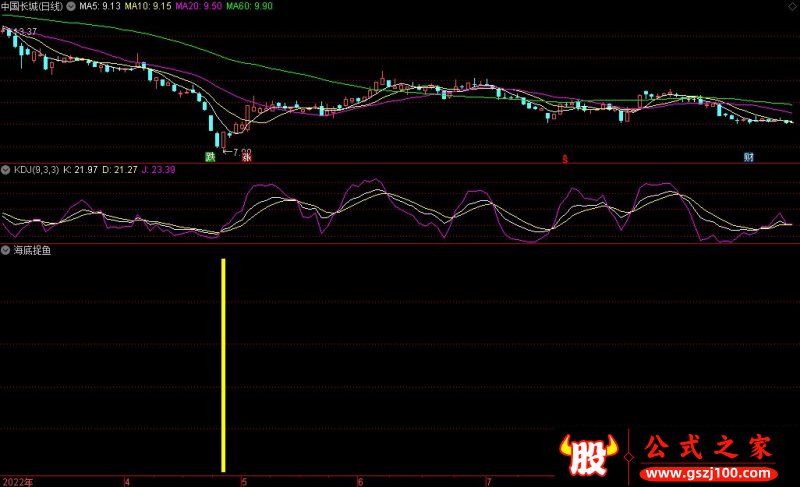Click the yellow signal bar in 海底捉鱼 panel
This screenshot has width=800, height=487.
[x=223, y=365]
